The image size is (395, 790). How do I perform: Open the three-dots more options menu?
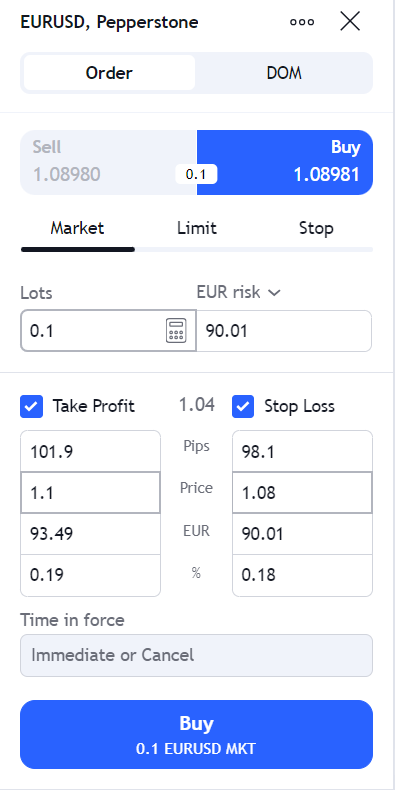pyautogui.click(x=302, y=22)
